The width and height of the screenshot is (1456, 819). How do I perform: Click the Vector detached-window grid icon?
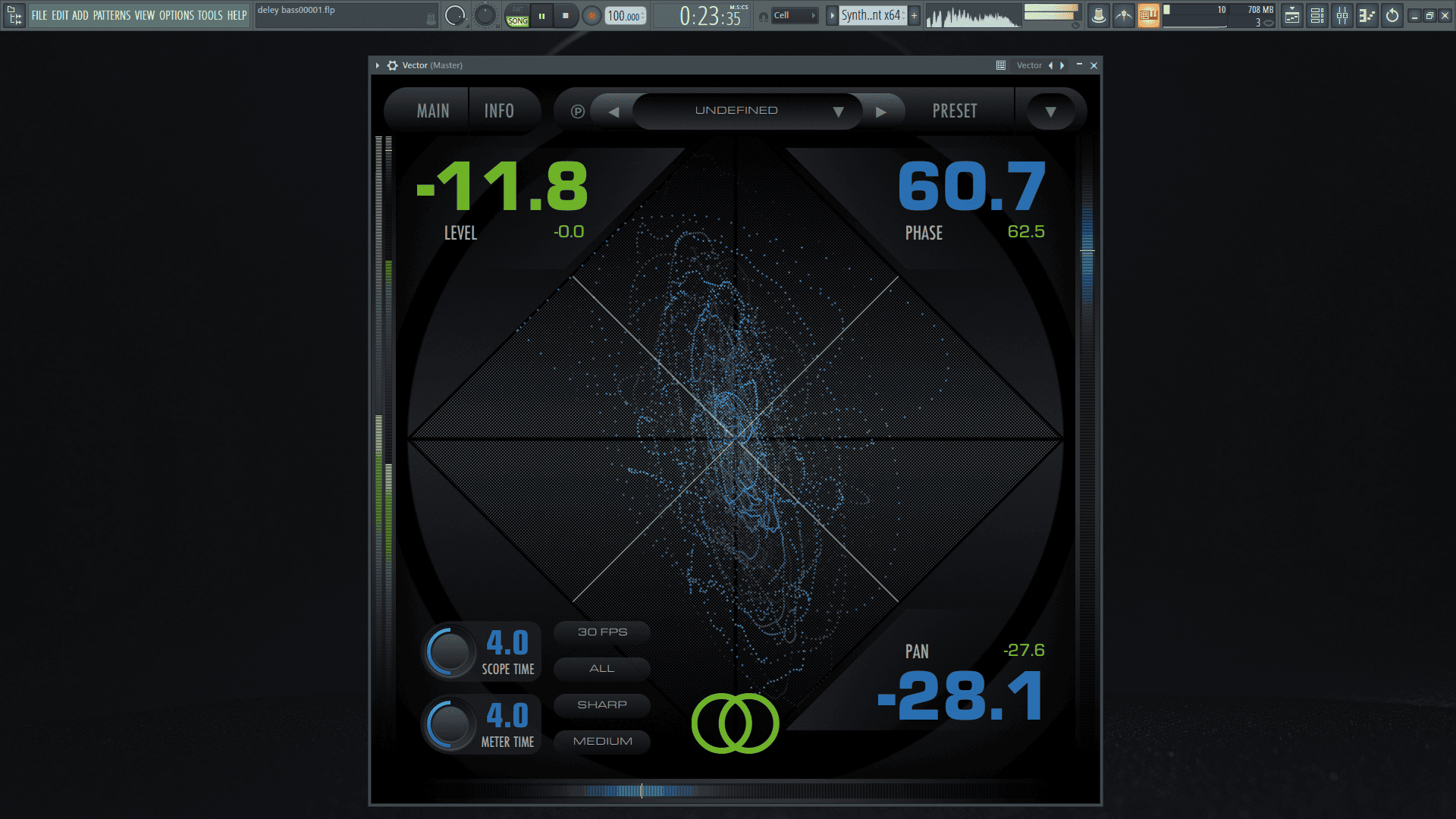pyautogui.click(x=1001, y=66)
